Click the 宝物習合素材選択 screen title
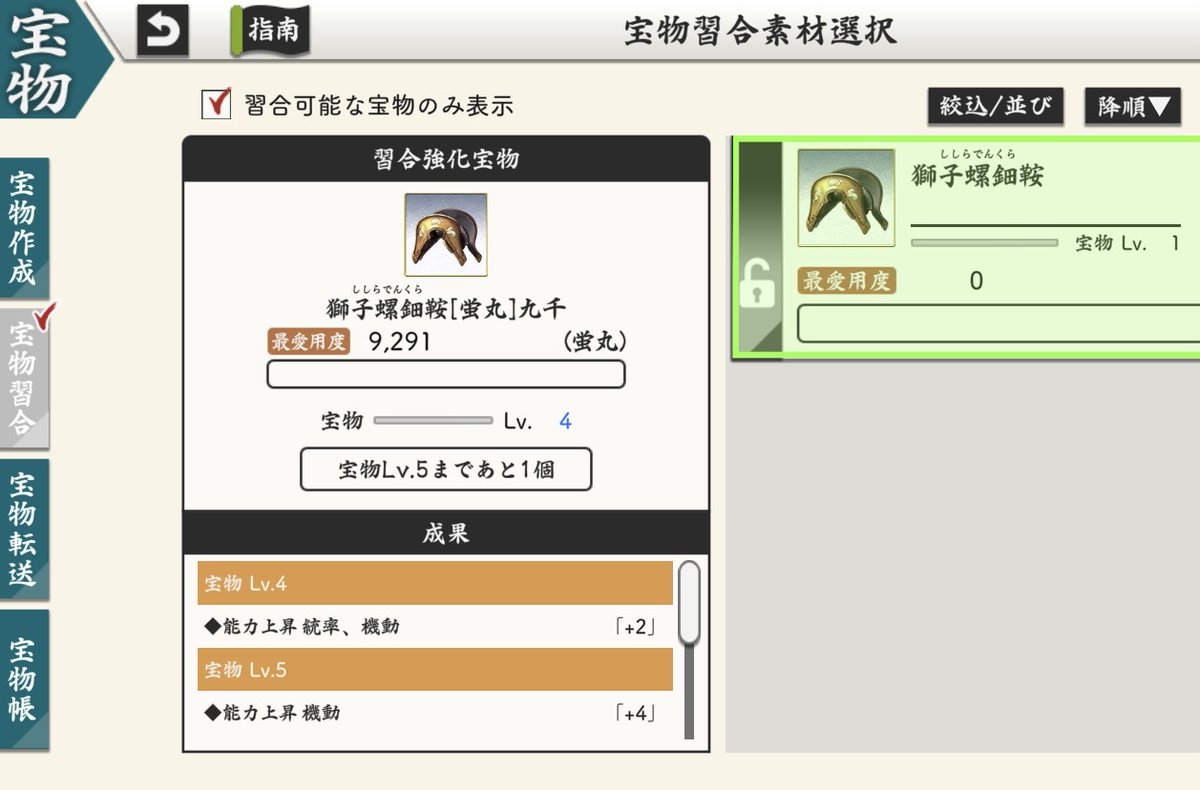 [x=760, y=32]
